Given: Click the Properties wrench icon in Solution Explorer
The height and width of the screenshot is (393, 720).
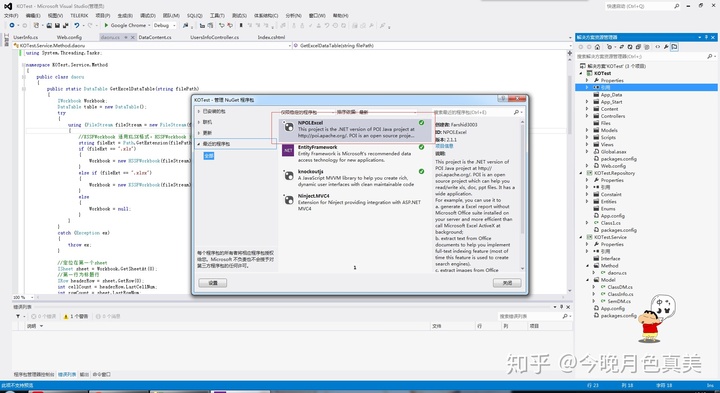Looking at the screenshot, I should (665, 47).
